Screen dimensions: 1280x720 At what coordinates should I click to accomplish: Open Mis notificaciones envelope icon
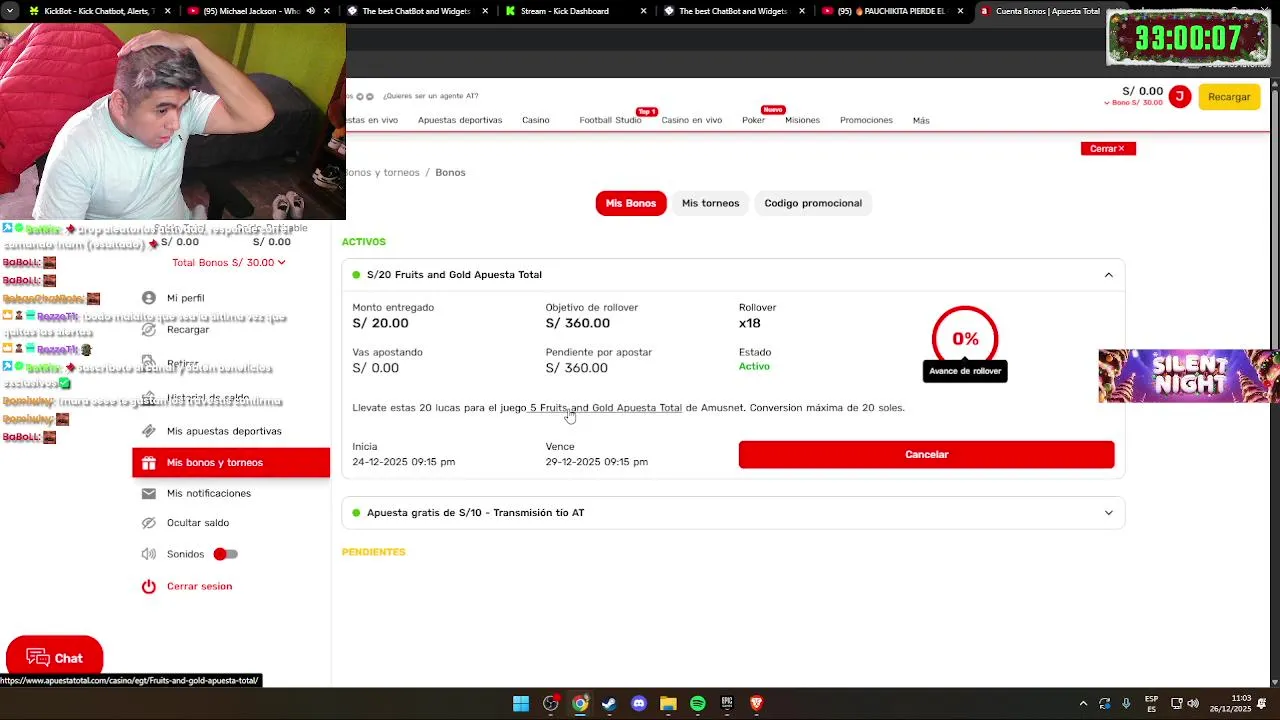click(149, 494)
